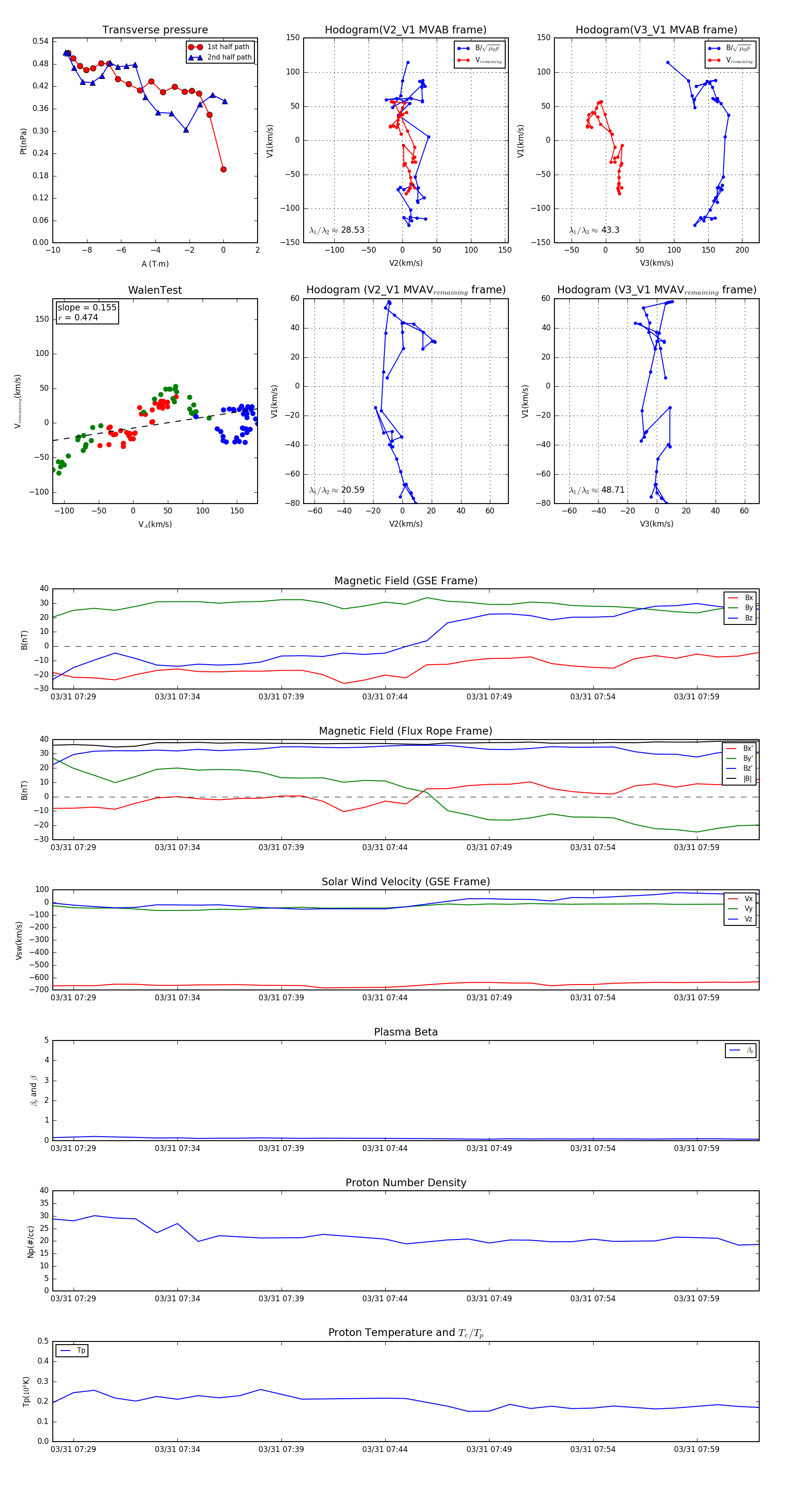Select "Bz'" in the flux rope legend
This screenshot has height=1489, width=812.
(740, 768)
